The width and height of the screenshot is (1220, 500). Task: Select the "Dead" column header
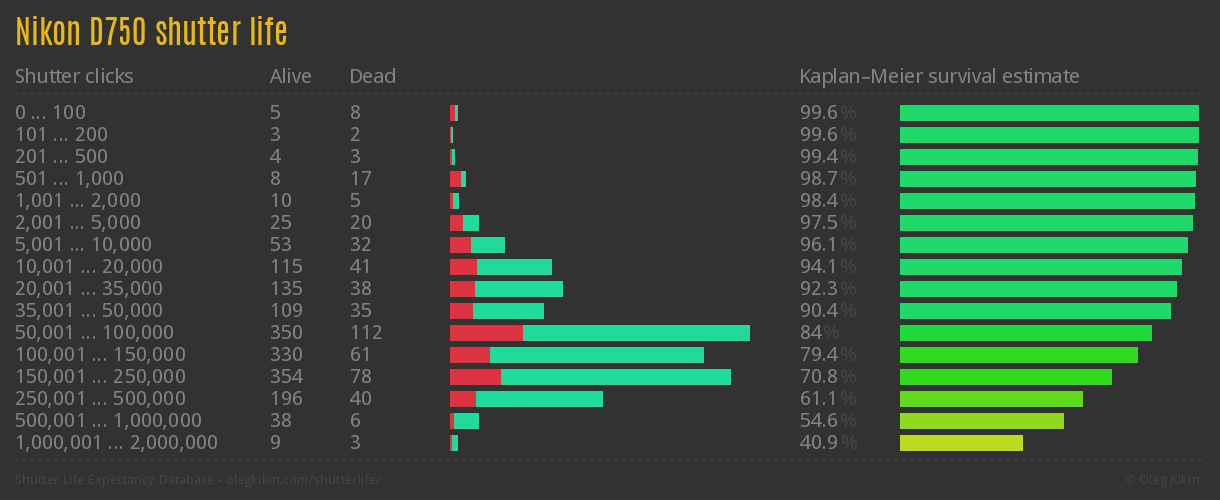click(x=372, y=76)
